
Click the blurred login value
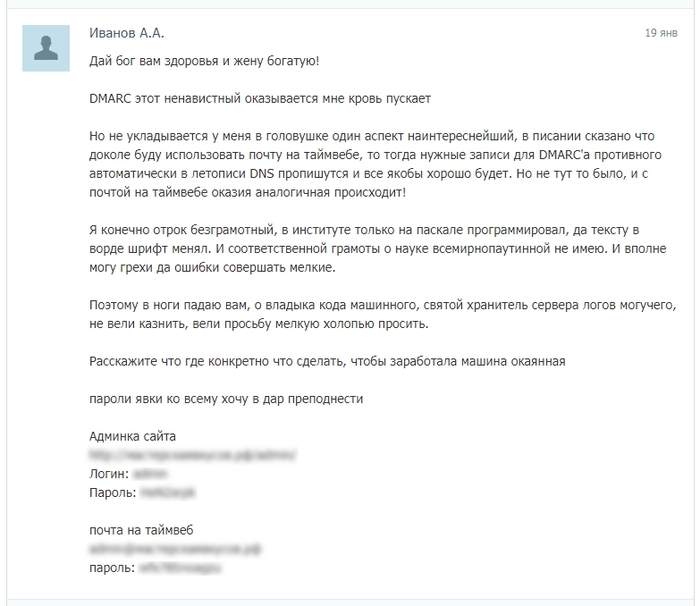pyautogui.click(x=150, y=474)
